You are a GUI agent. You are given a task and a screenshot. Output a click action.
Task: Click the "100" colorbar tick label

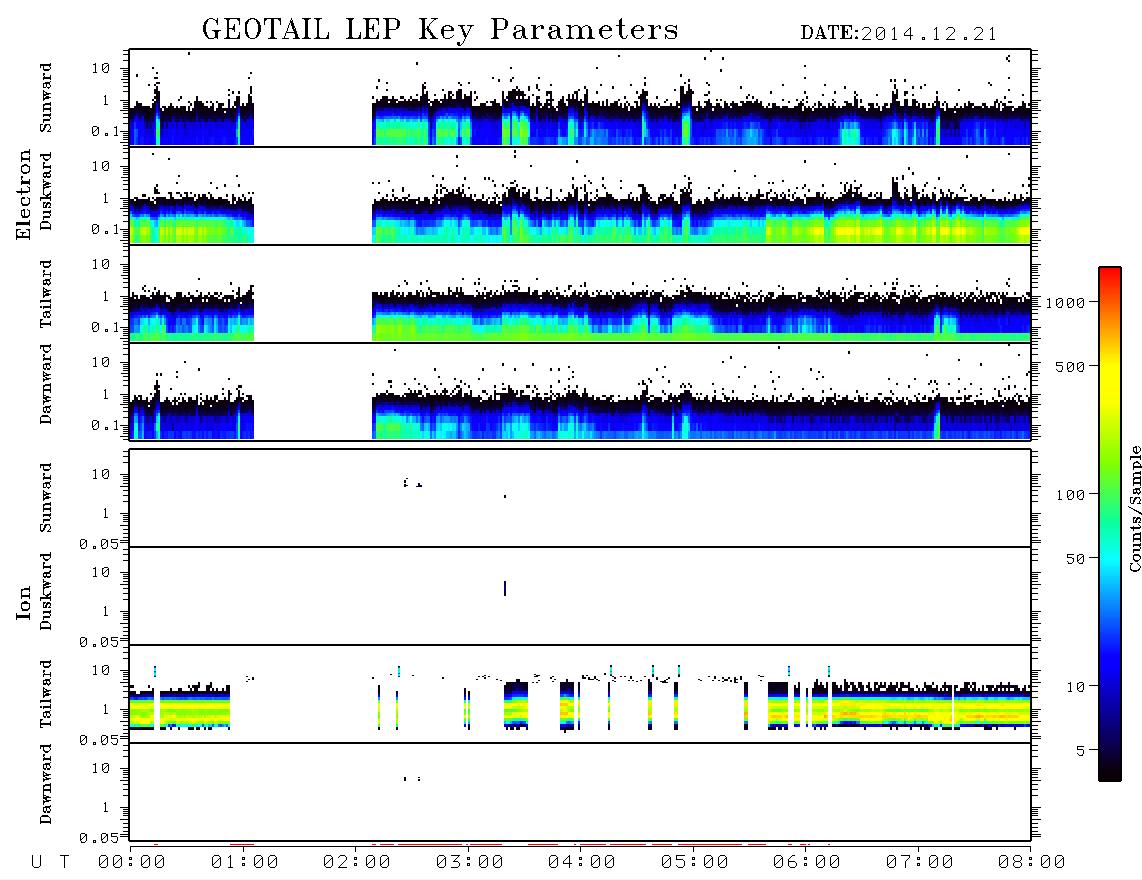pyautogui.click(x=1070, y=495)
